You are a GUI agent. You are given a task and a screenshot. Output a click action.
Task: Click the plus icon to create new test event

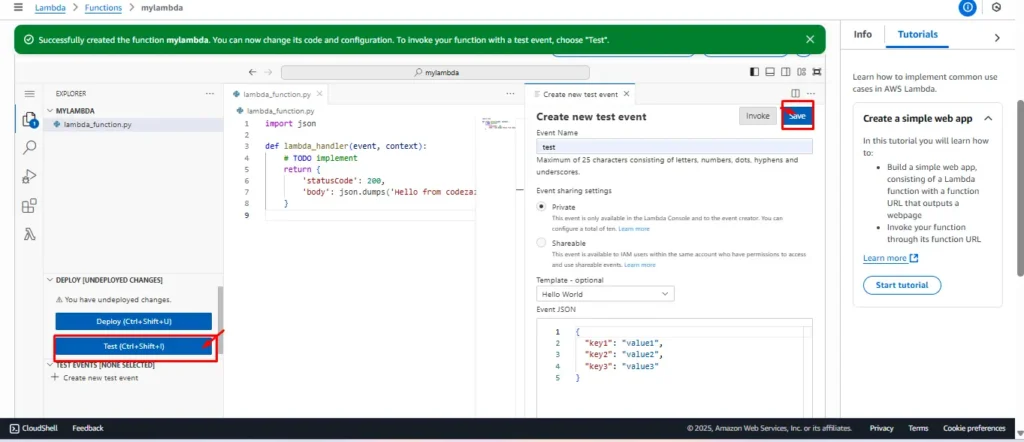[55, 377]
